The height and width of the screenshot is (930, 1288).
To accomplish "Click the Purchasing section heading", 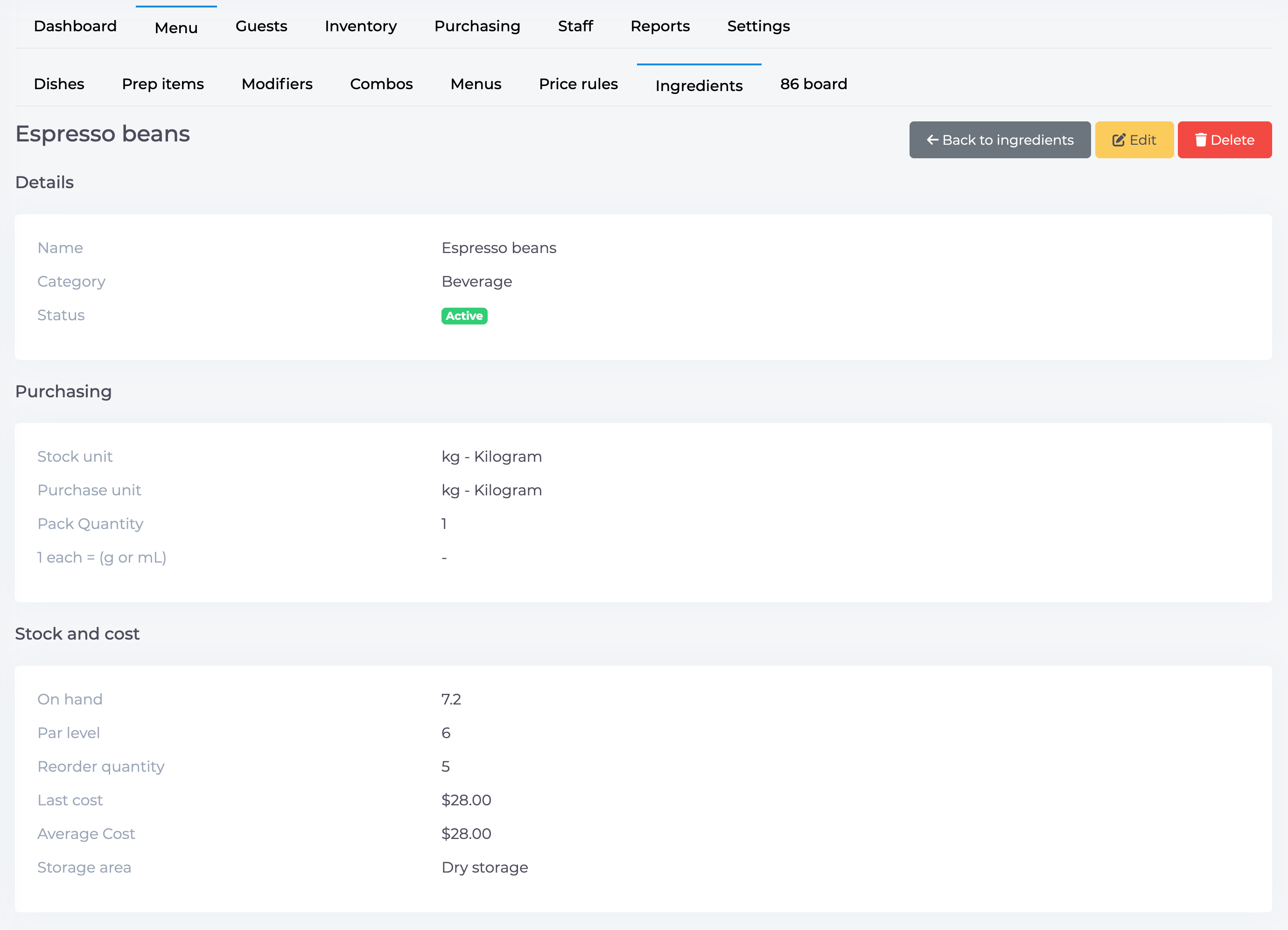I will (x=63, y=391).
